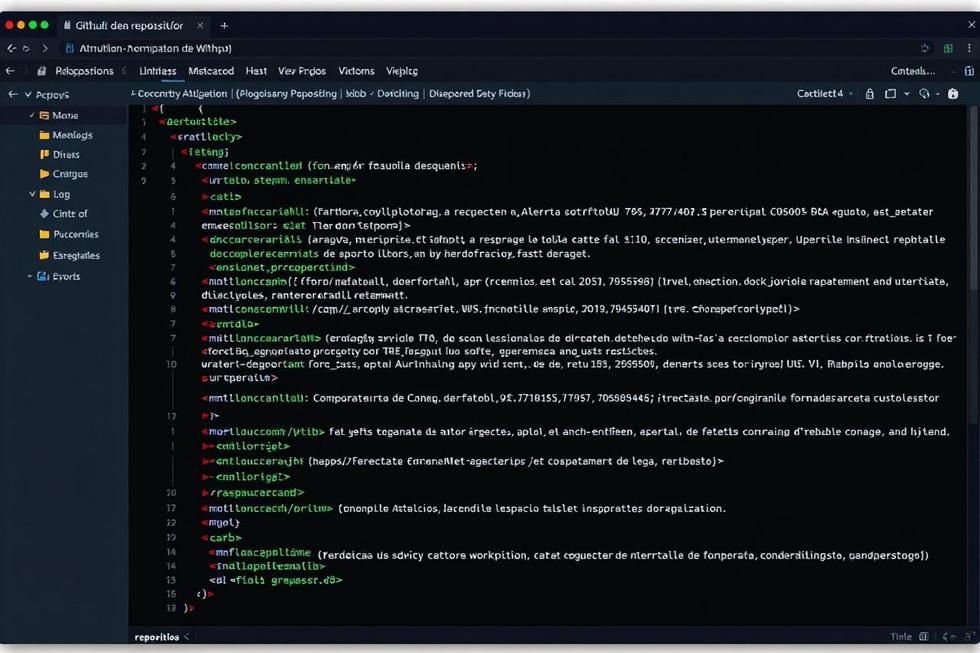Click the folder icon next to Puccenties
The height and width of the screenshot is (653, 980).
(44, 234)
